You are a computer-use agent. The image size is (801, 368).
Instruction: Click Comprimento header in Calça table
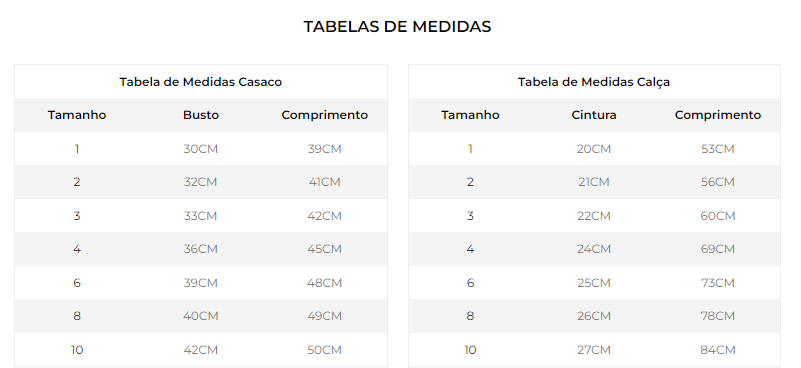pos(718,115)
